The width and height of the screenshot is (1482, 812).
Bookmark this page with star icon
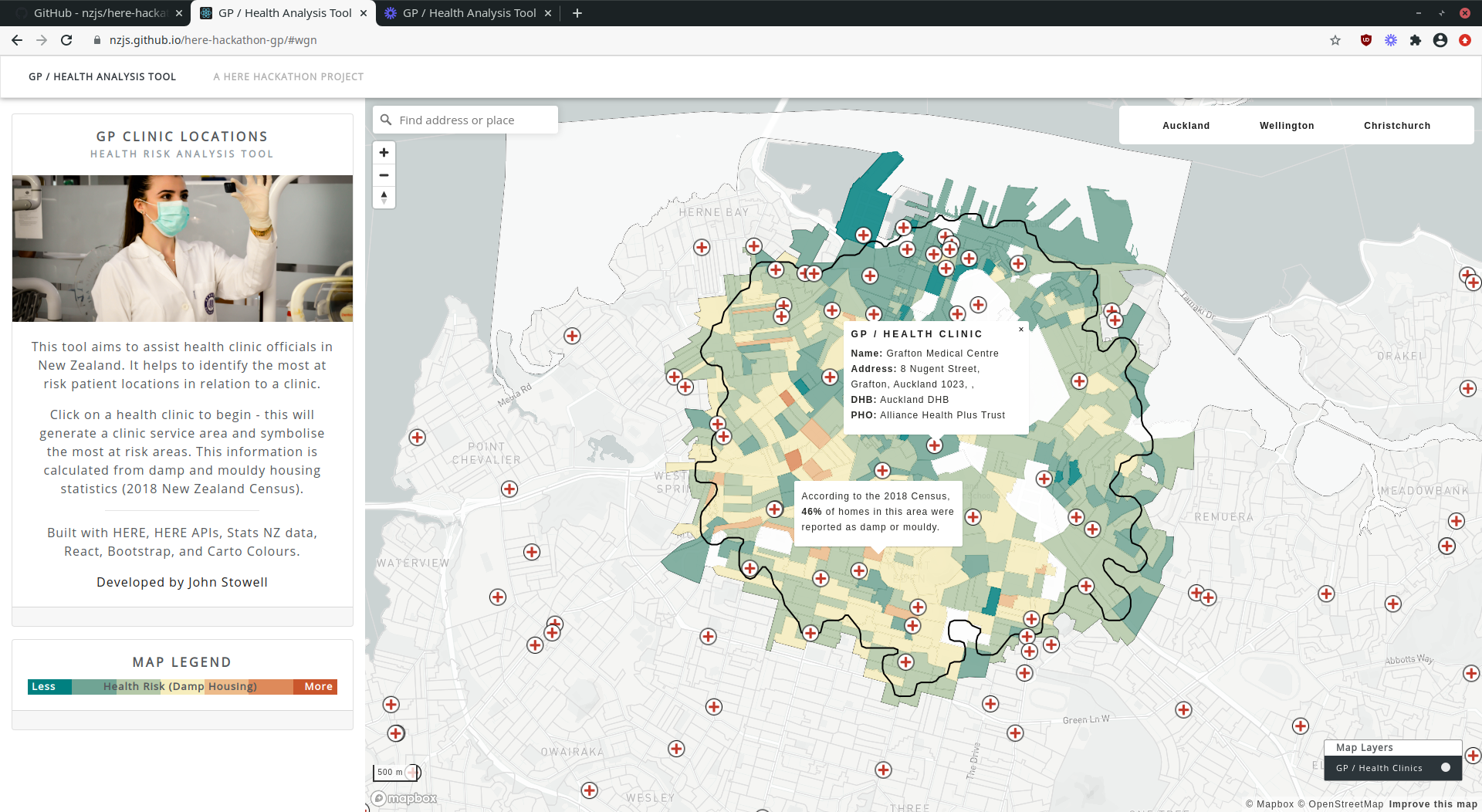[1335, 40]
